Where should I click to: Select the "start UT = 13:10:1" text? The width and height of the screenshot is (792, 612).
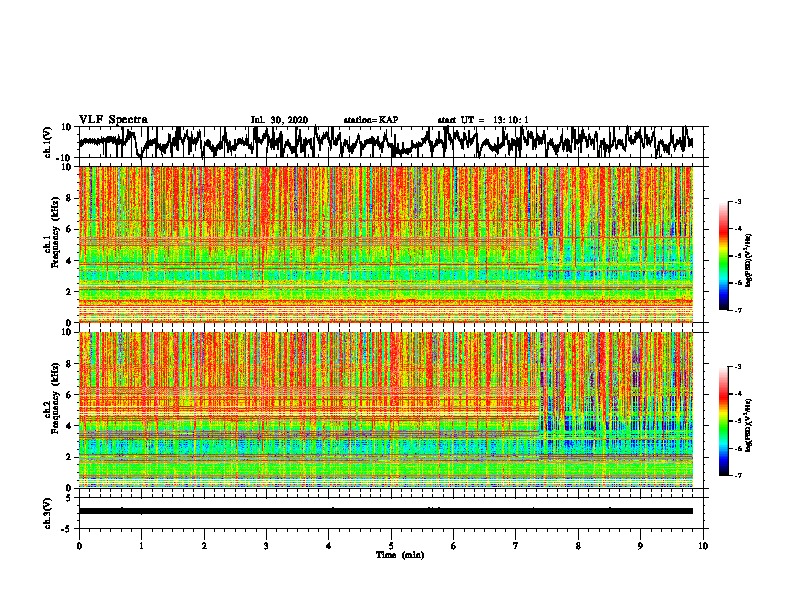point(483,120)
